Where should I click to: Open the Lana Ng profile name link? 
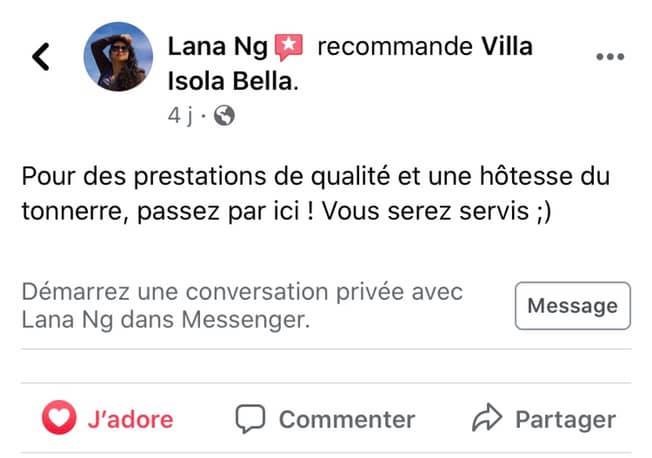217,47
